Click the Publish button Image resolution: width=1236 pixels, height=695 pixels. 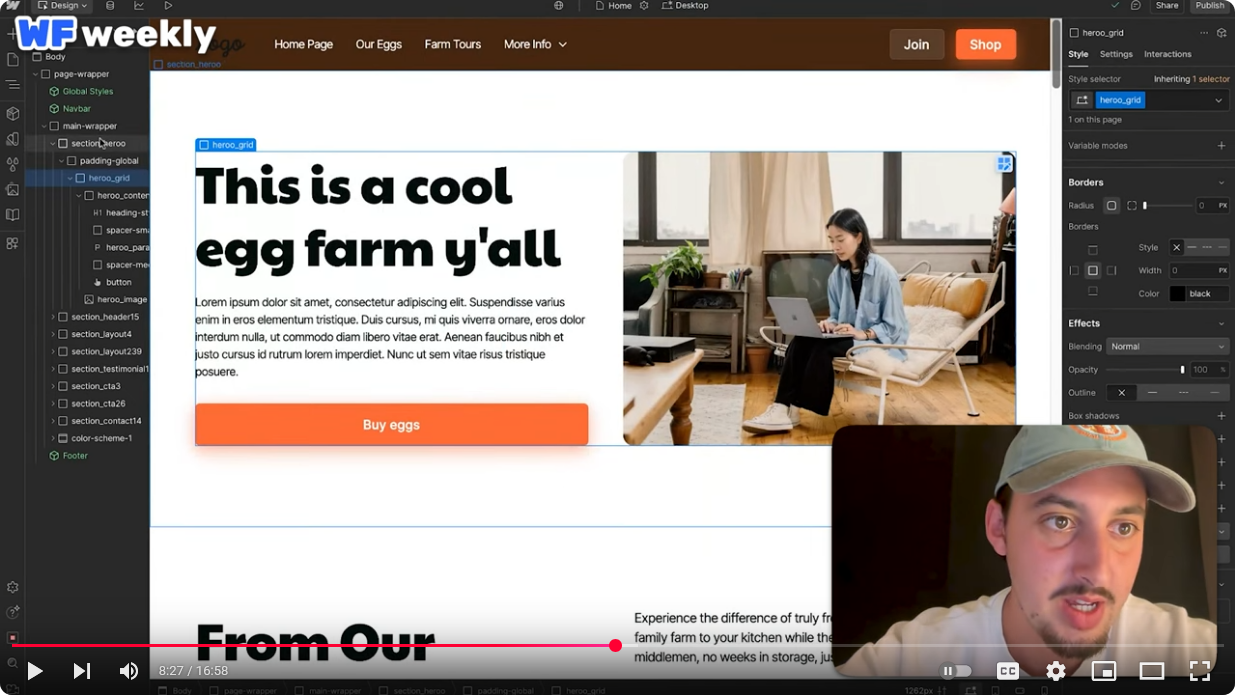click(x=1210, y=6)
